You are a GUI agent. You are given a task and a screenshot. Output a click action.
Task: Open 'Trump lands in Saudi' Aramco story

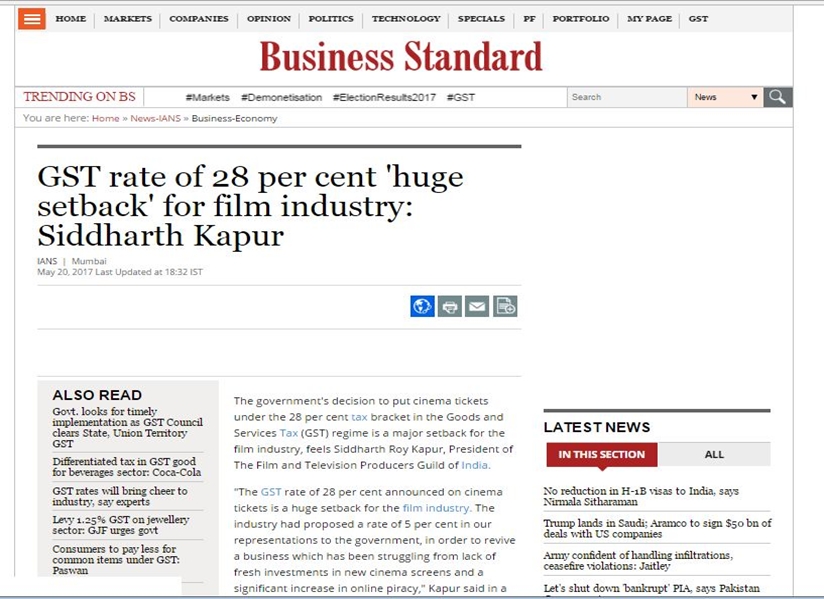657,528
